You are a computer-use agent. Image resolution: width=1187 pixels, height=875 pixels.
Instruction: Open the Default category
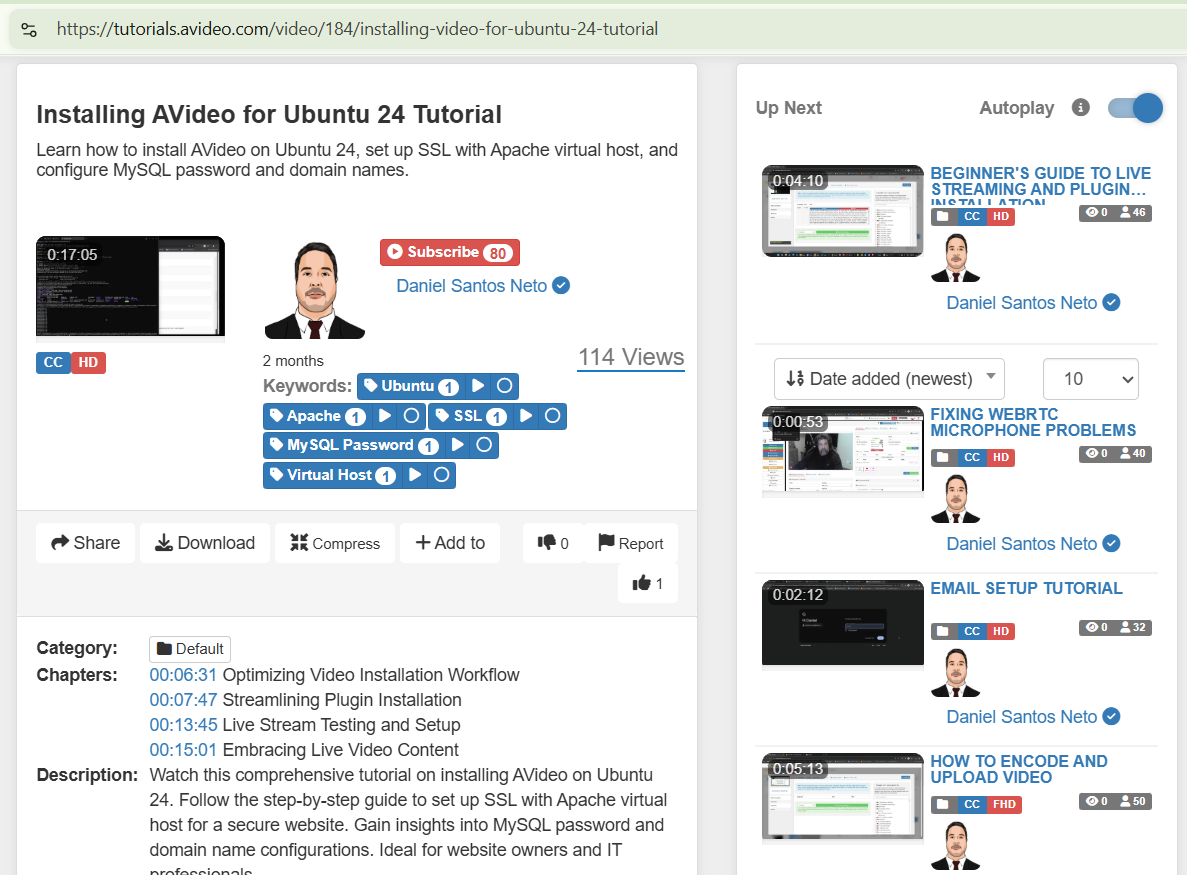tap(190, 649)
